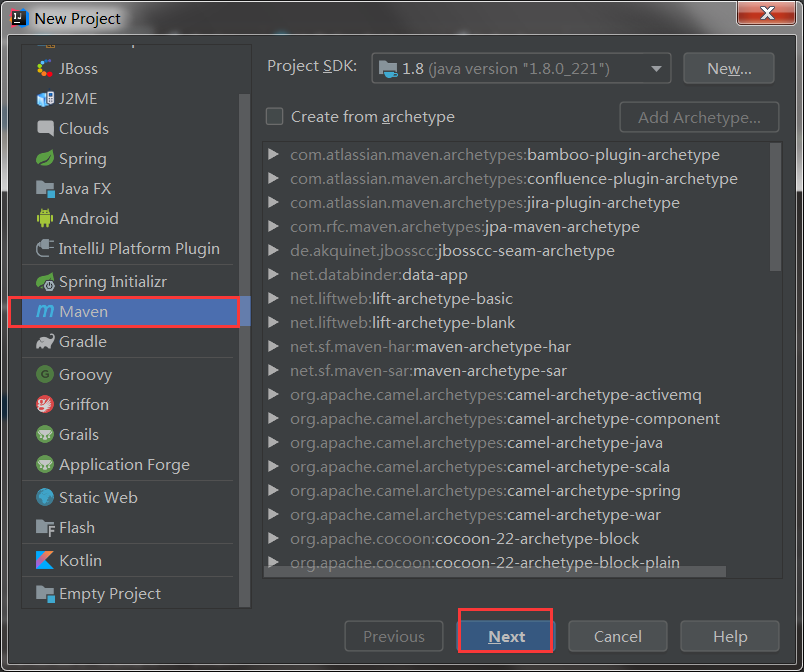Click the Static Web globe icon
This screenshot has width=804, height=672.
pyautogui.click(x=45, y=497)
